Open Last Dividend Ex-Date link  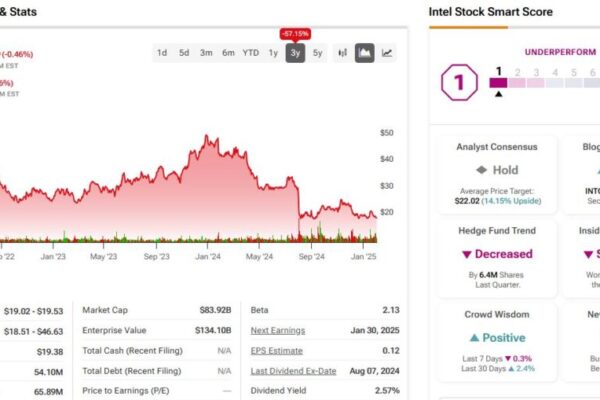click(293, 371)
